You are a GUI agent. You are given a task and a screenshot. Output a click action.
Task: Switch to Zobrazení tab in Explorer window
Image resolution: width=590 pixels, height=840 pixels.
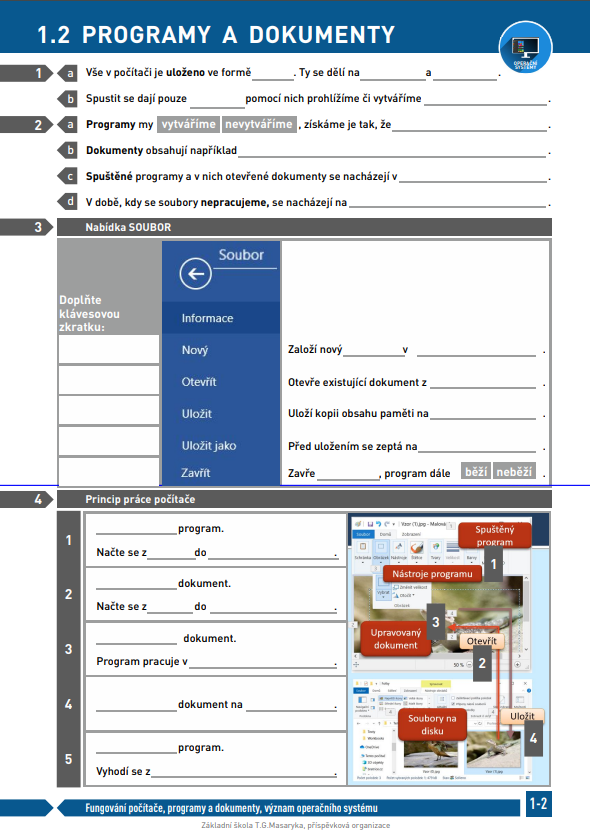click(410, 691)
